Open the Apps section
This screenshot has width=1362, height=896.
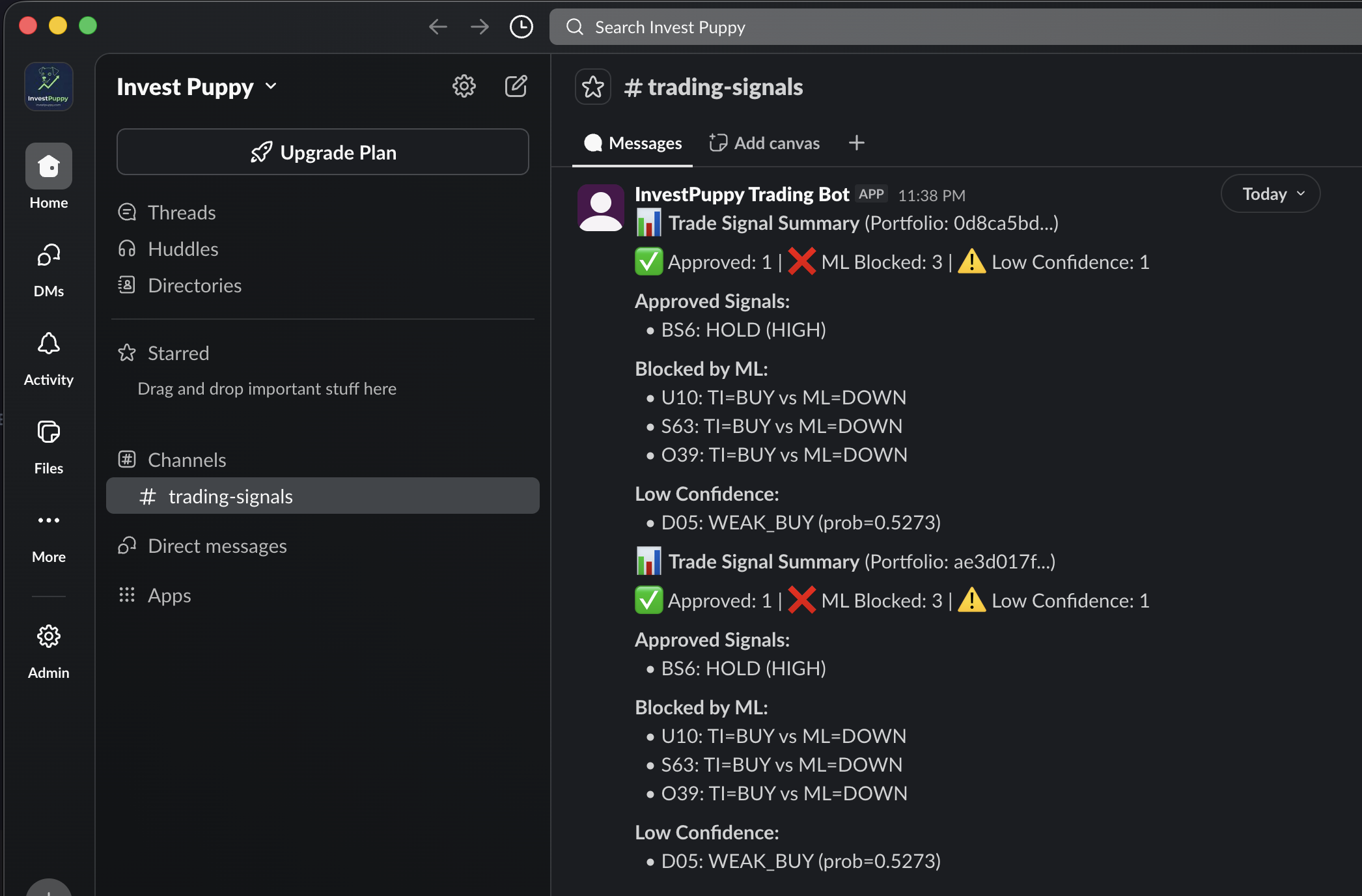154,595
